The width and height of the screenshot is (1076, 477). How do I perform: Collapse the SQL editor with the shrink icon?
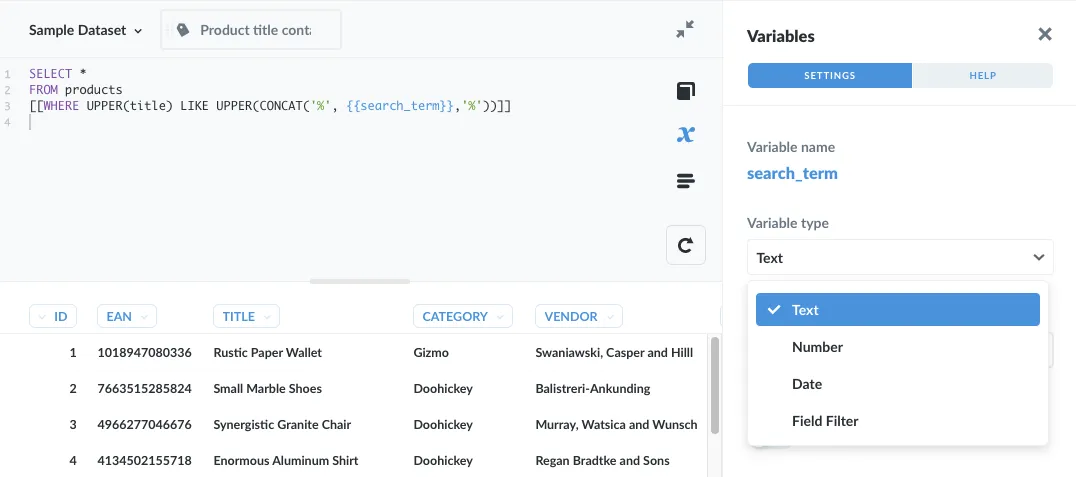[685, 30]
